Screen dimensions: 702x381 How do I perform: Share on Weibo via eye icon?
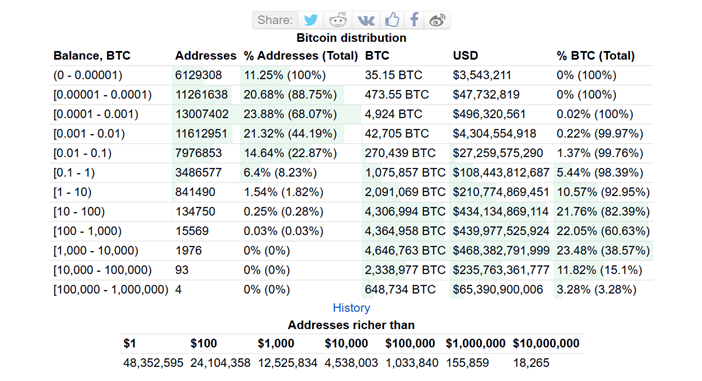437,20
